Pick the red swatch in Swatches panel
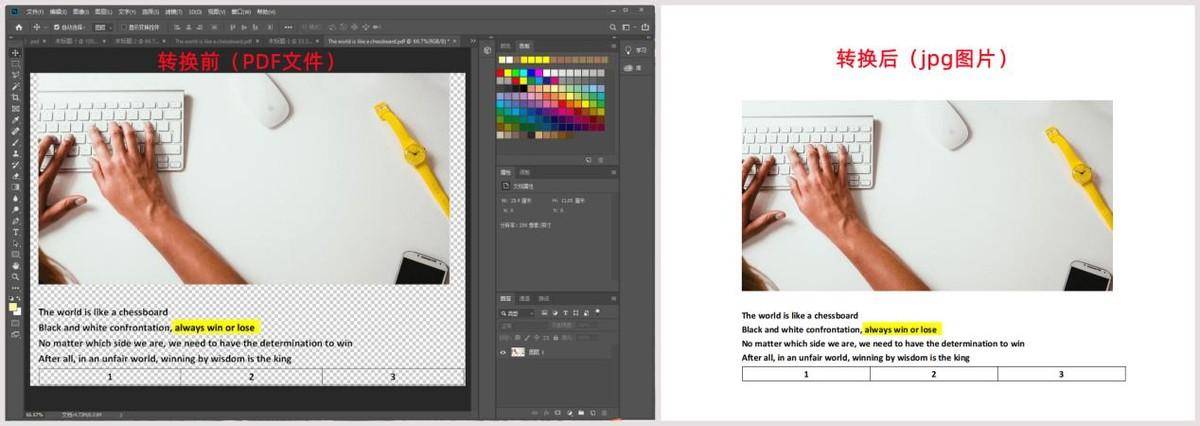Viewport: 1200px width, 426px height. pyautogui.click(x=500, y=73)
